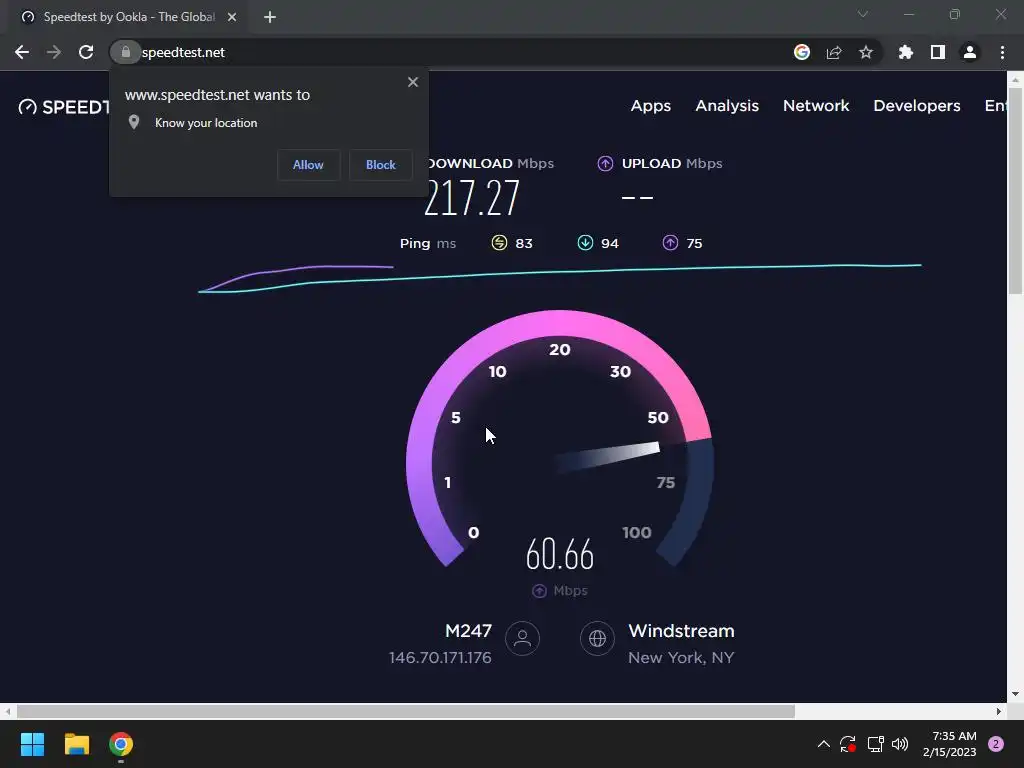Open the Apps menu item

[x=650, y=106]
